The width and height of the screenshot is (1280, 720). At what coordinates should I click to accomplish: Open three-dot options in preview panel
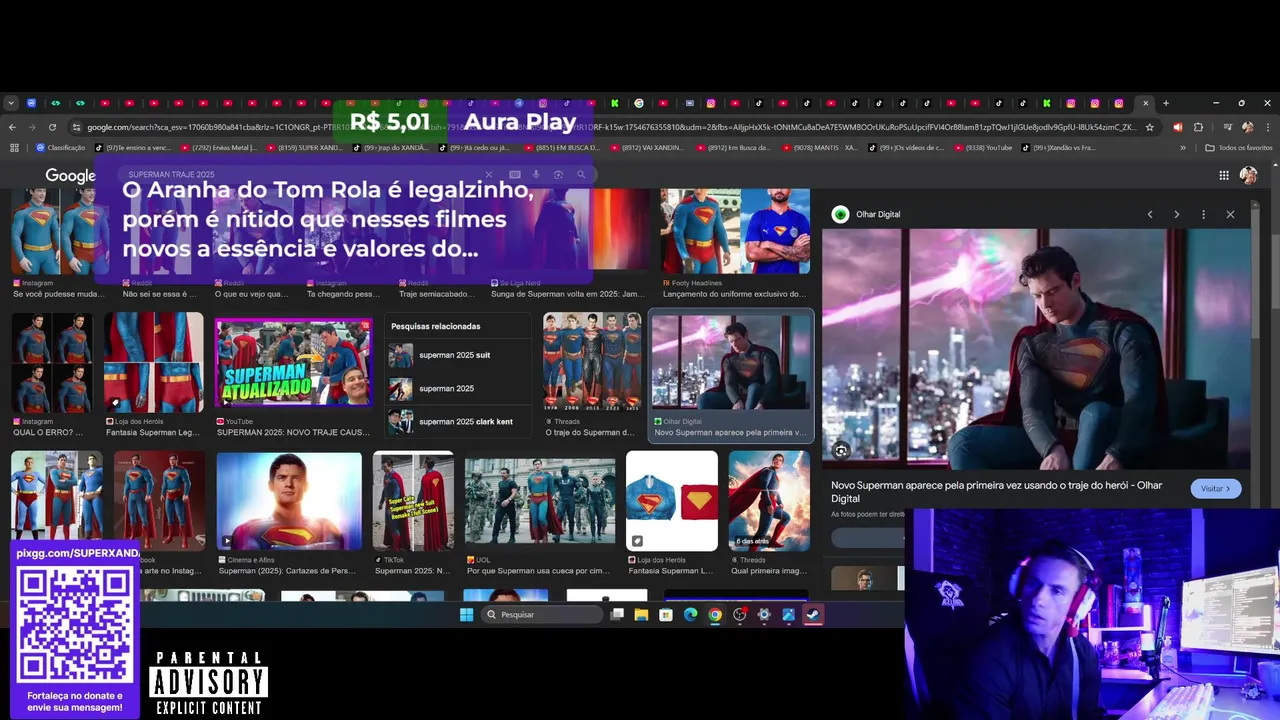(x=1203, y=214)
